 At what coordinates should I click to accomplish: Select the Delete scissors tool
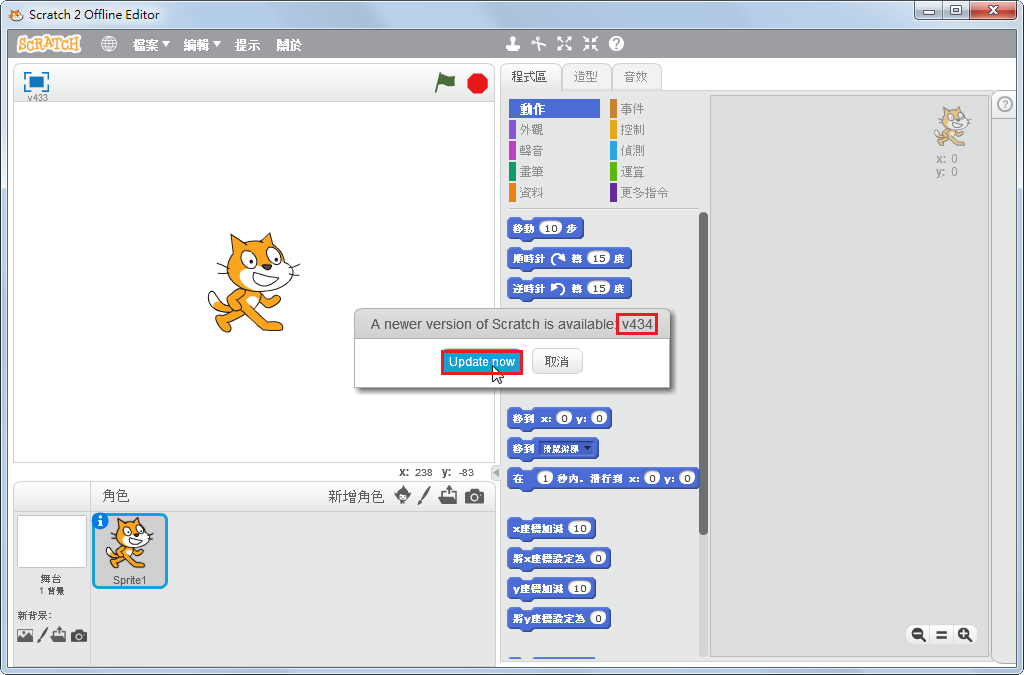pos(538,44)
